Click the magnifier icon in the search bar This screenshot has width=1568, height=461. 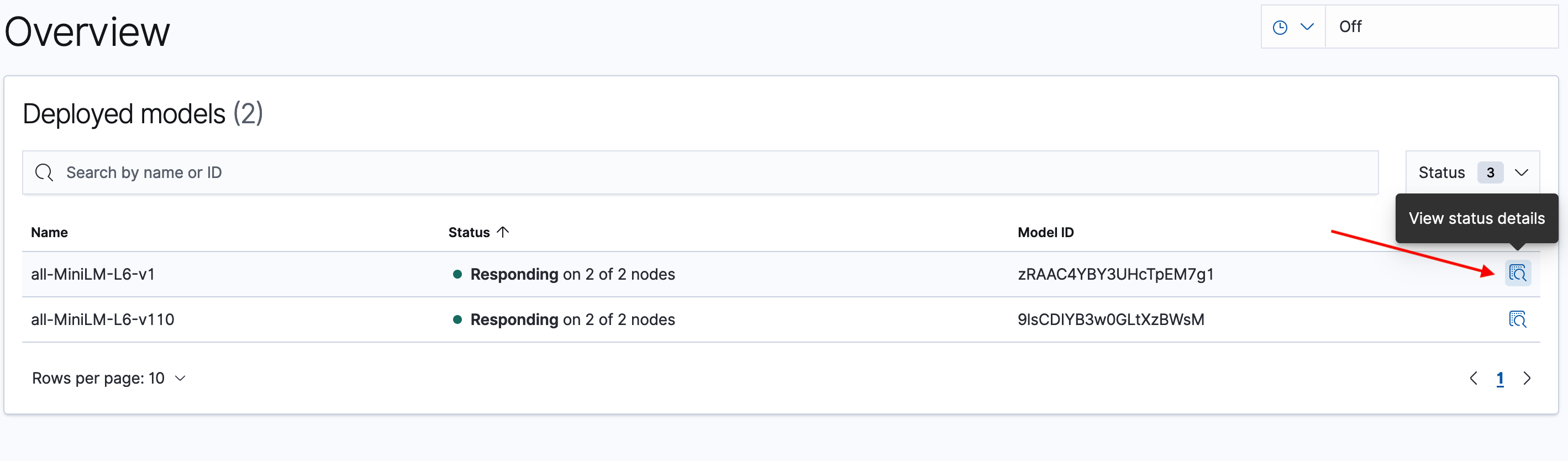coord(43,172)
